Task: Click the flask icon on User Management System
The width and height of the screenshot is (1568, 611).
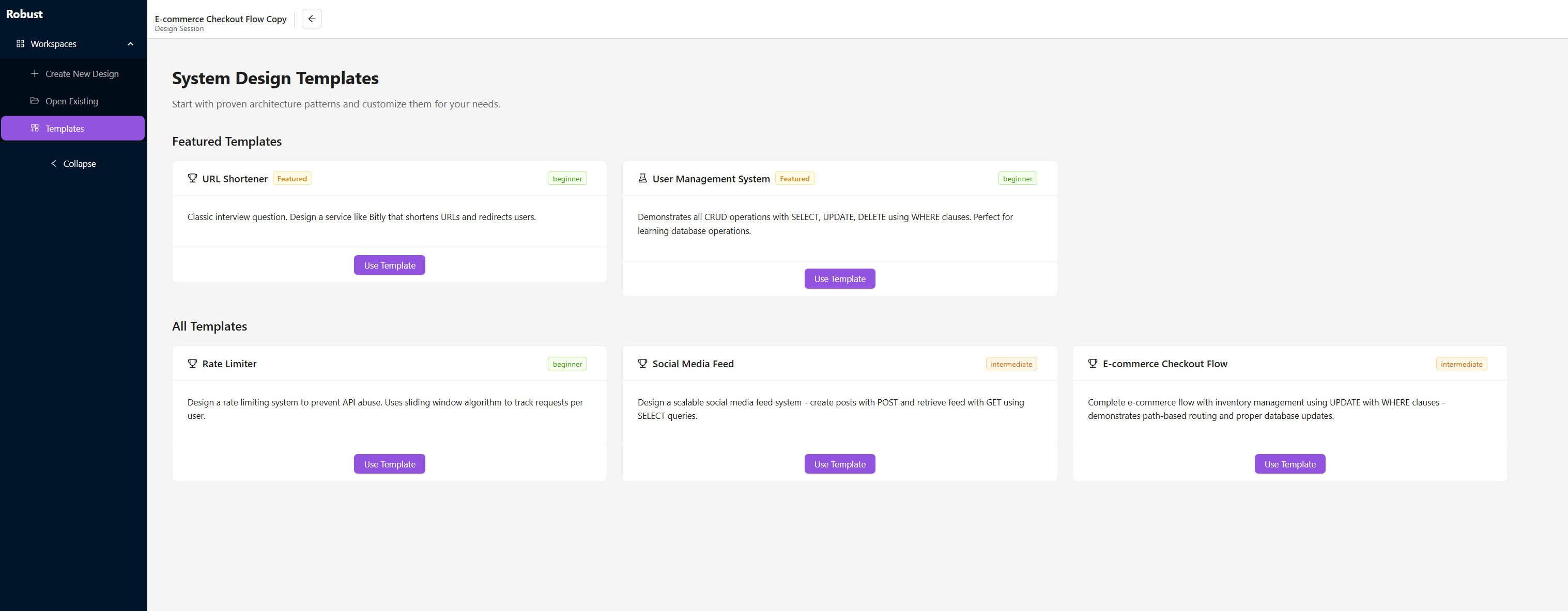Action: 643,178
